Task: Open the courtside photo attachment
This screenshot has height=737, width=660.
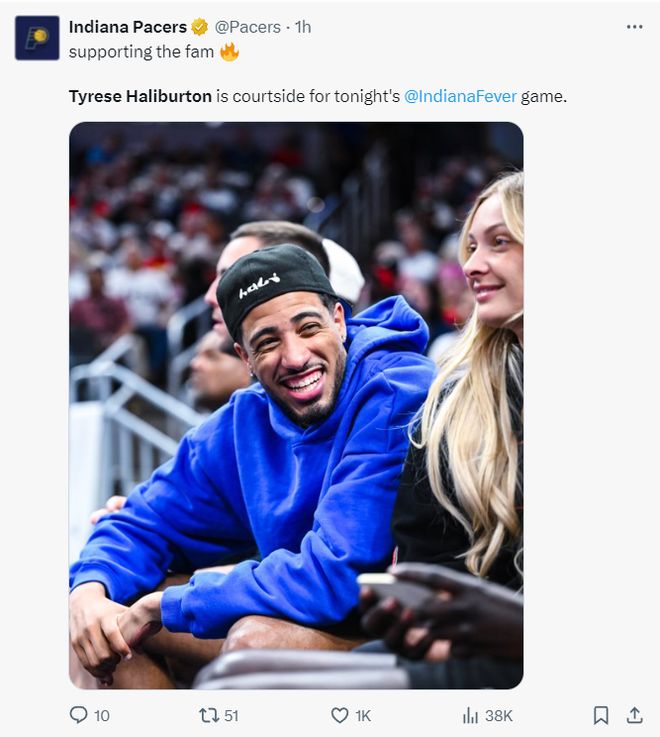Action: pyautogui.click(x=296, y=405)
